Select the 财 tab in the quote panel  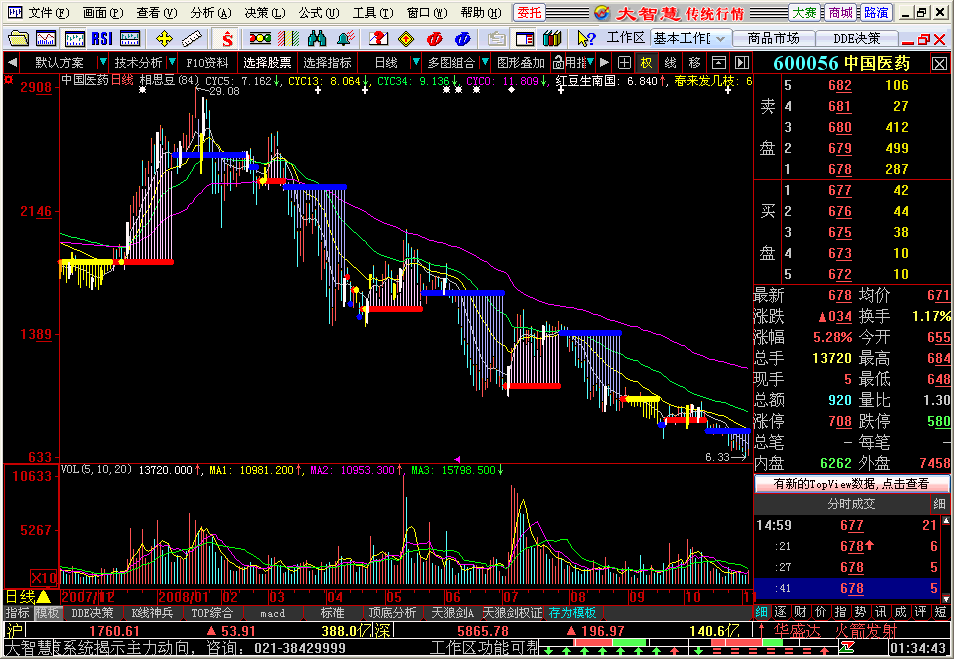pos(800,612)
